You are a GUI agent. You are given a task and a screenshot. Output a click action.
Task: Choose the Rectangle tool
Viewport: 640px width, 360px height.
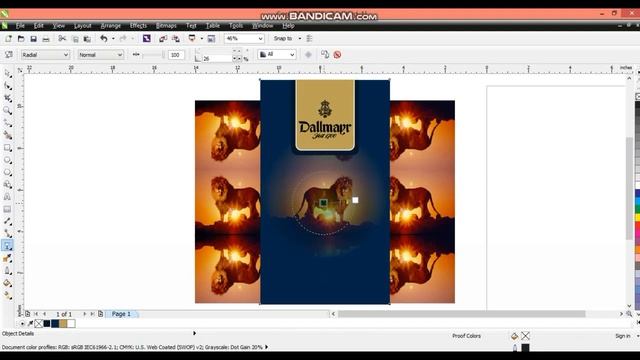[x=7, y=148]
